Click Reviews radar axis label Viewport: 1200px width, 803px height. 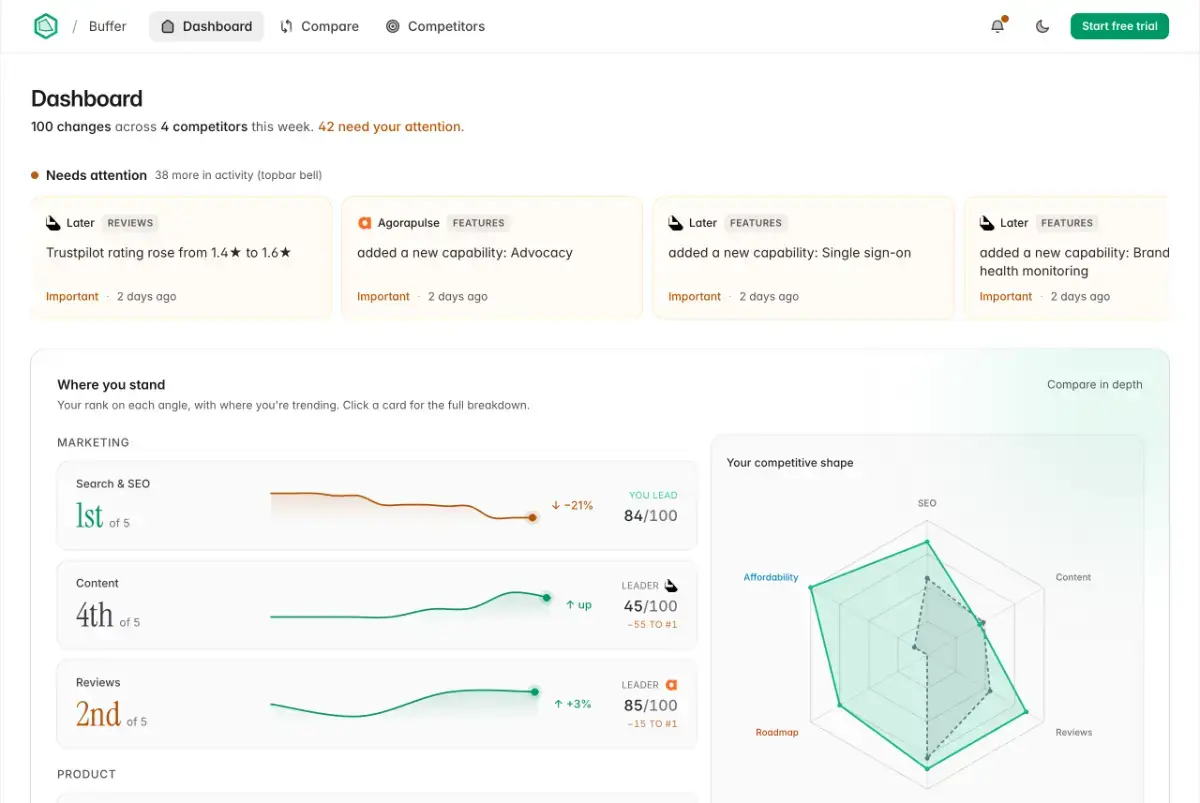click(1074, 732)
